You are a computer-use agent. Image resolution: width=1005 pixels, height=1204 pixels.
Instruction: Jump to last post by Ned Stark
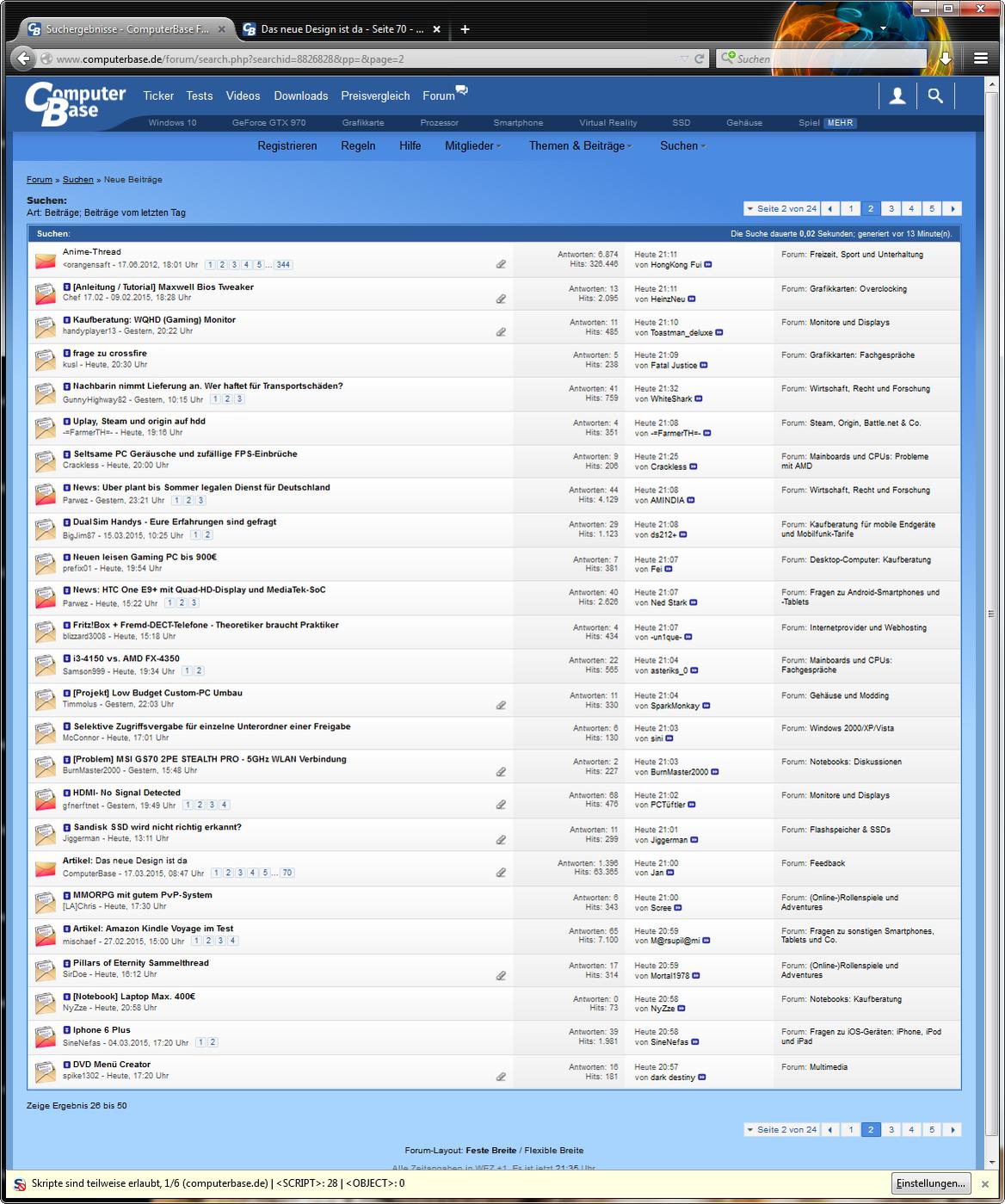(x=694, y=602)
